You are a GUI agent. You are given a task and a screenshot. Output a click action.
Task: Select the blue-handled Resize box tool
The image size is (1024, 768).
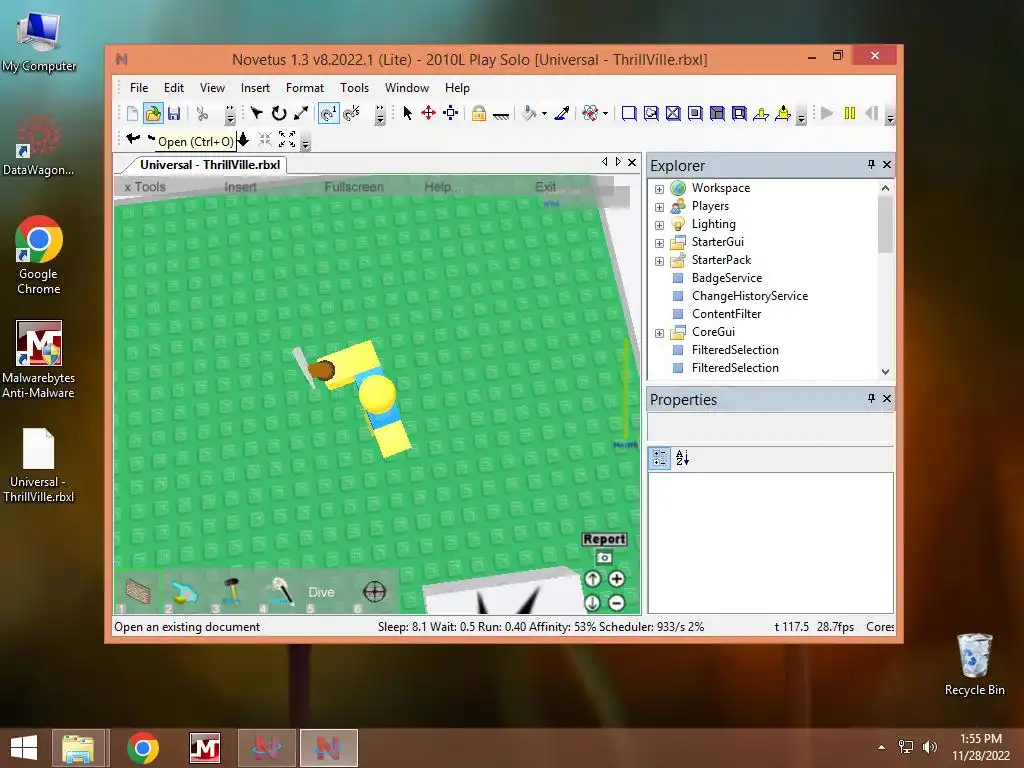click(451, 114)
